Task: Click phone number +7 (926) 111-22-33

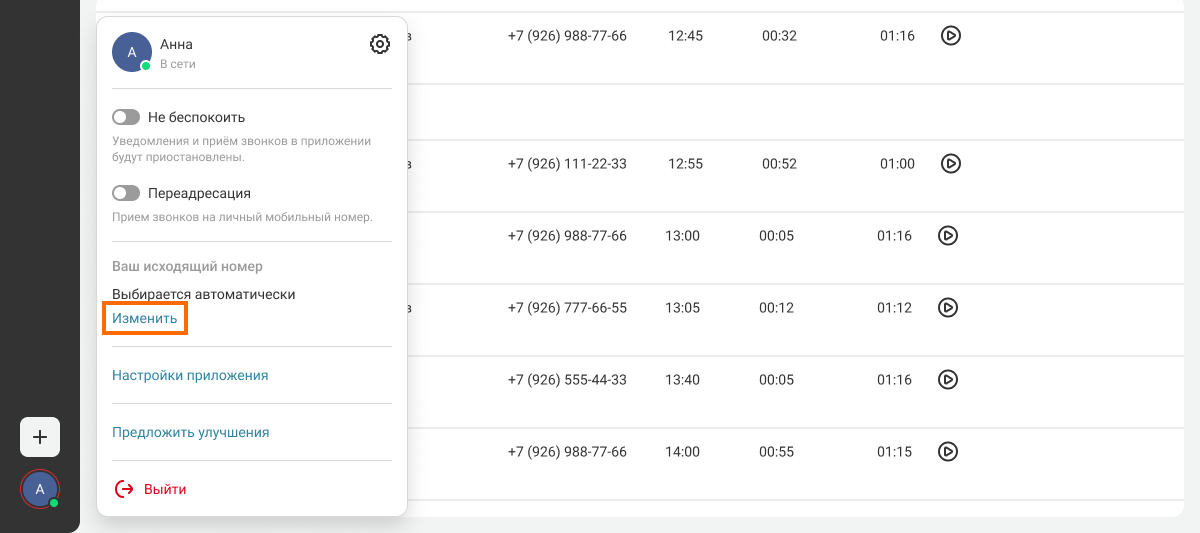Action: (x=567, y=164)
